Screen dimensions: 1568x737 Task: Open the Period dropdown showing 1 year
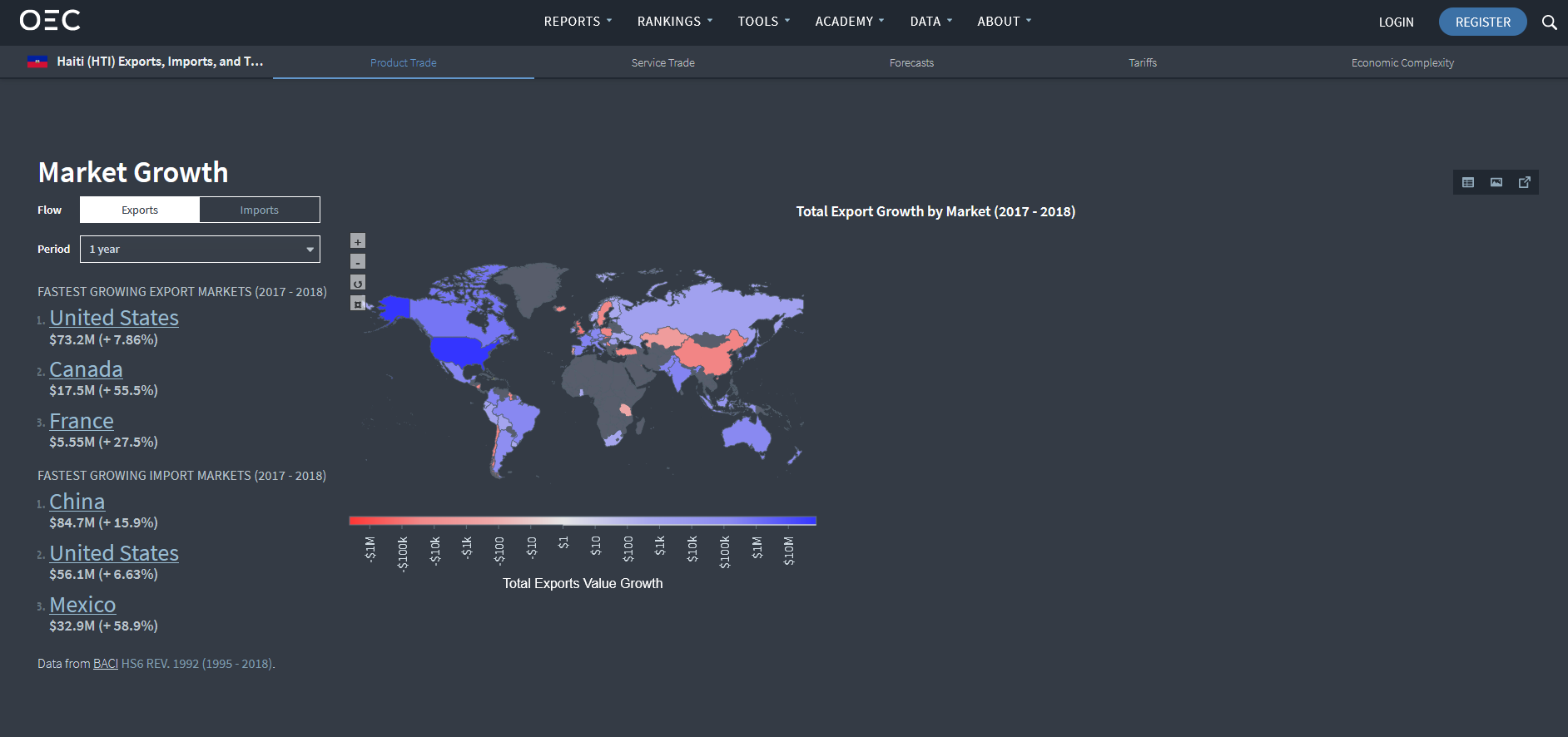pos(200,250)
